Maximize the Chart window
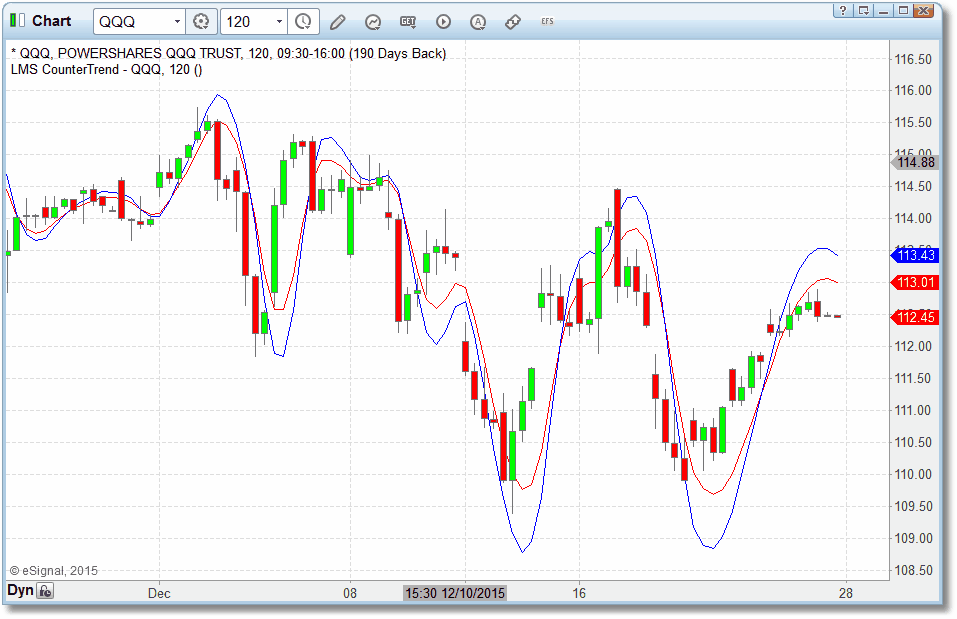The height and width of the screenshot is (619, 957). [903, 10]
